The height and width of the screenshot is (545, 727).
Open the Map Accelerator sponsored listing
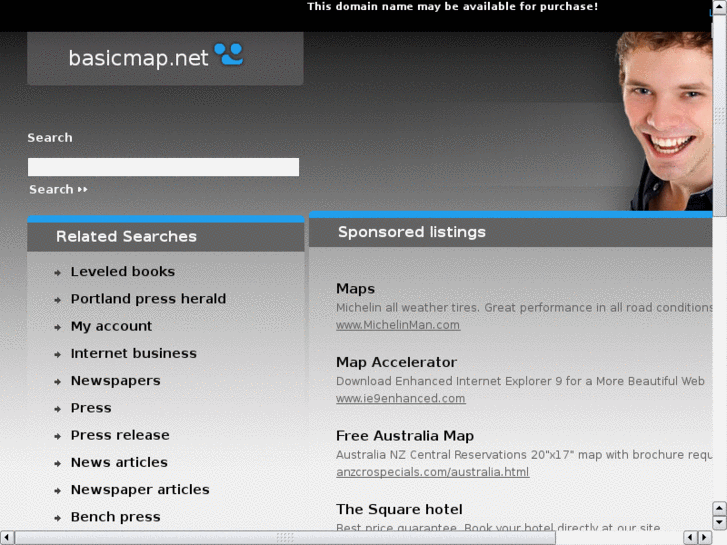[396, 362]
